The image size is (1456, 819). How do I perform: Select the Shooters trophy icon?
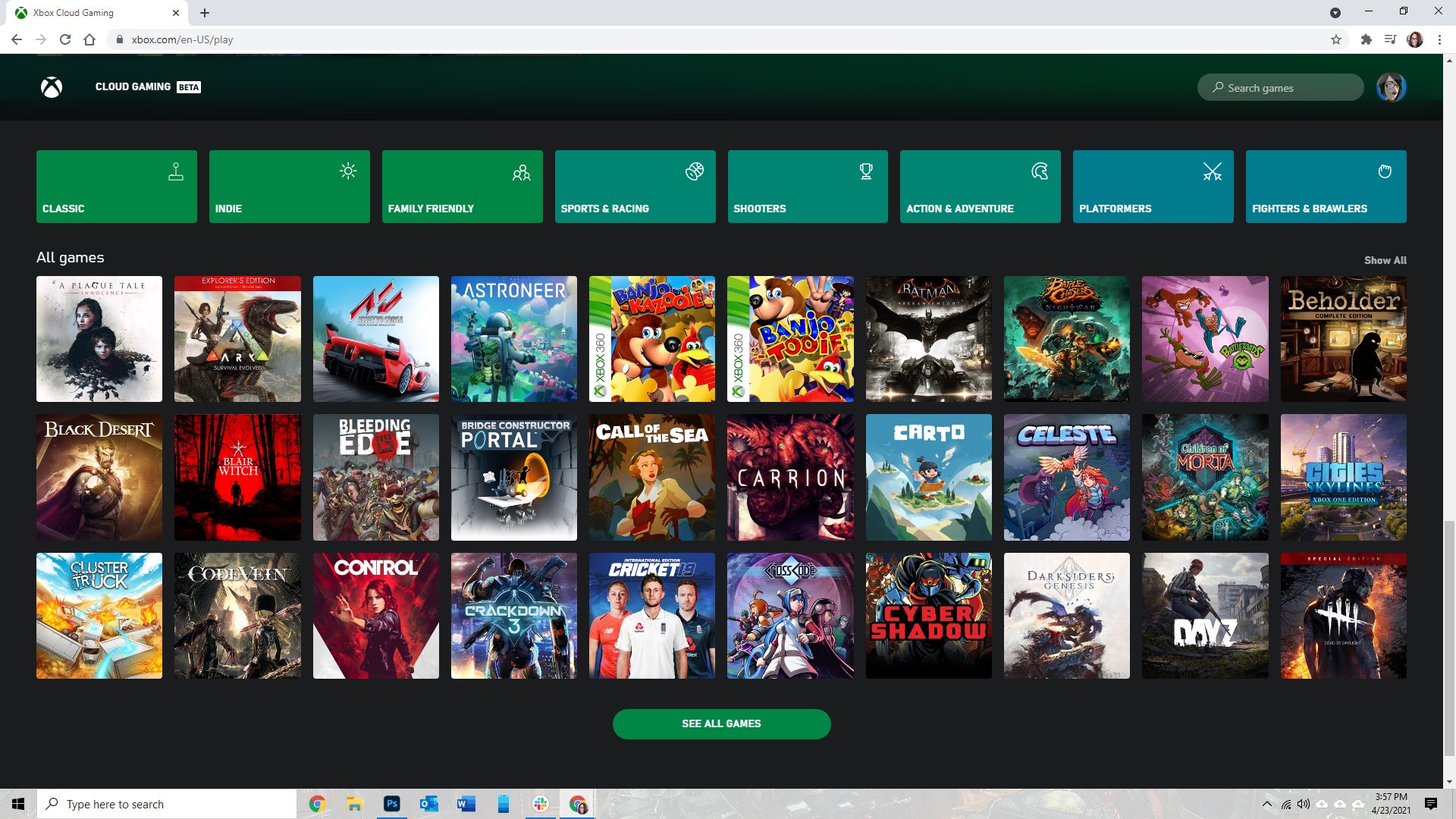click(x=866, y=171)
